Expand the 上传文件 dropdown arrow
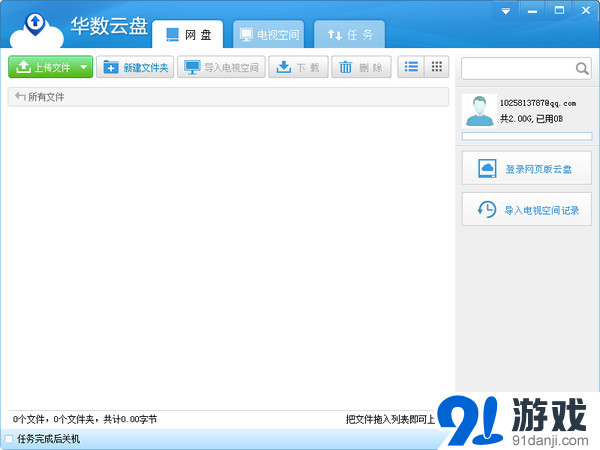The image size is (600, 450). coord(84,67)
